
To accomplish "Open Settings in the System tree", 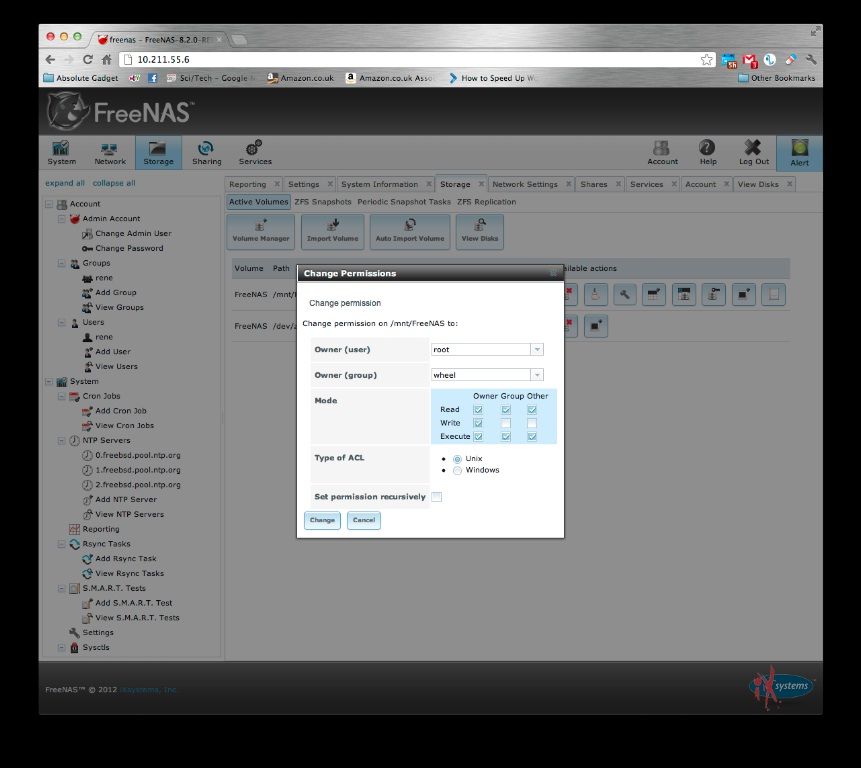I will [98, 632].
